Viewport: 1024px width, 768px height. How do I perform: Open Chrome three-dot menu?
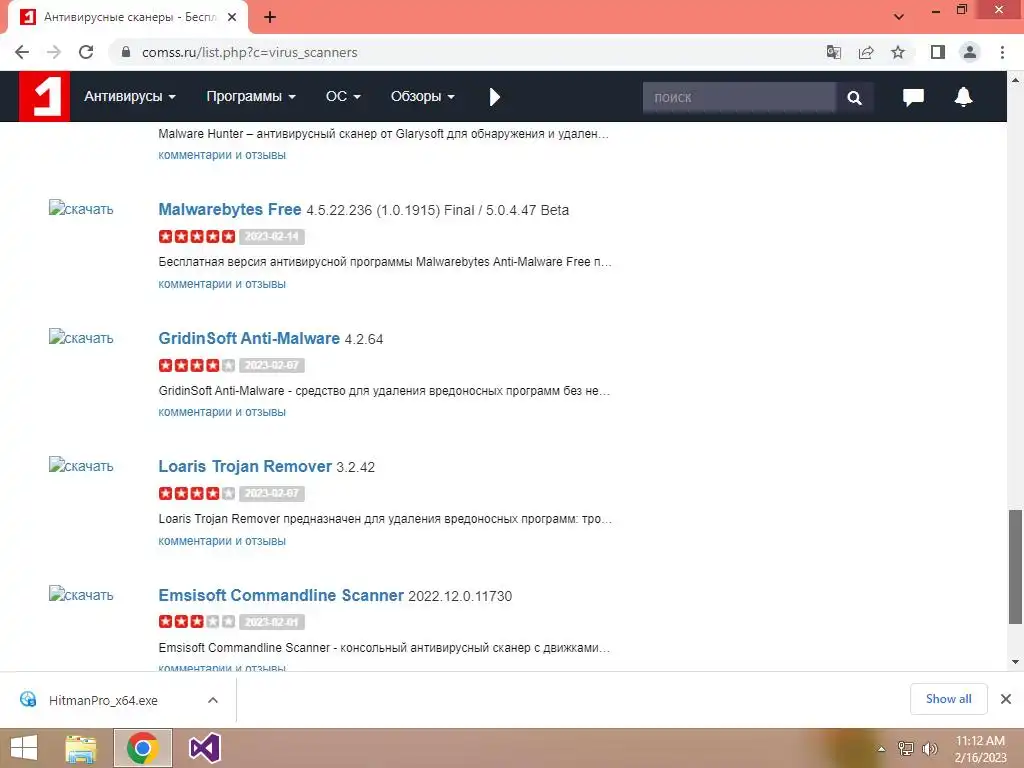[x=1002, y=52]
